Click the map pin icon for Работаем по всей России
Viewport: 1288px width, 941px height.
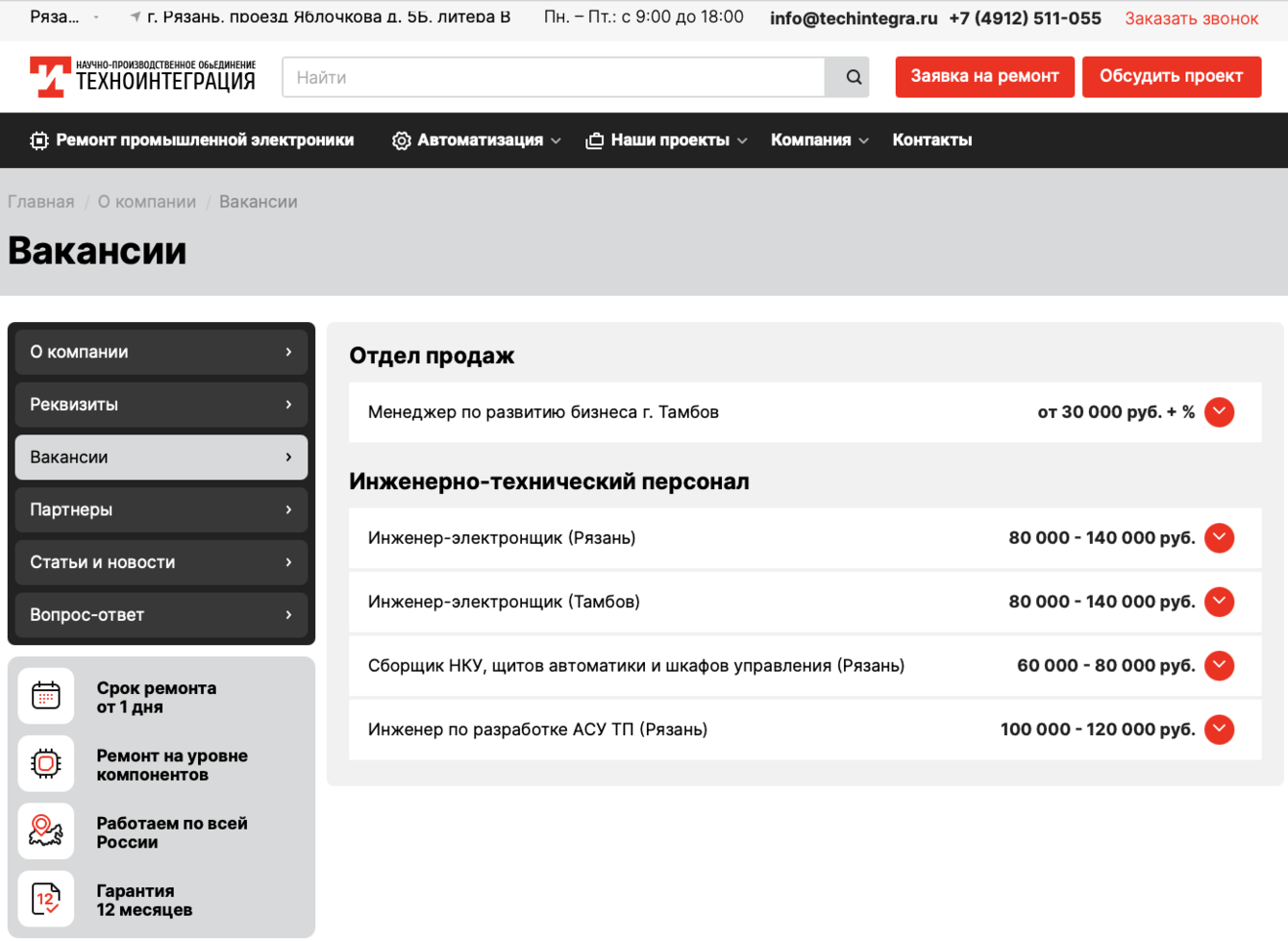point(46,831)
